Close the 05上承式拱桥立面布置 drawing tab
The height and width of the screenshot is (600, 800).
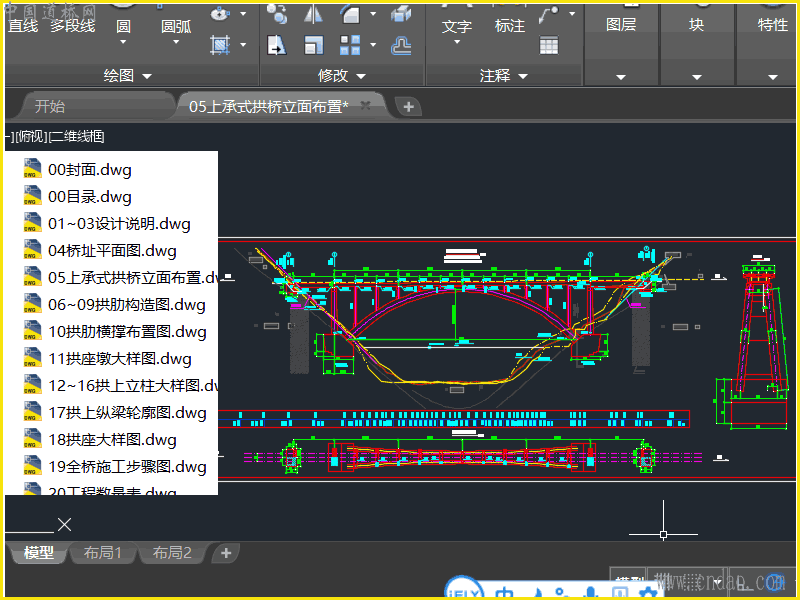pos(365,106)
